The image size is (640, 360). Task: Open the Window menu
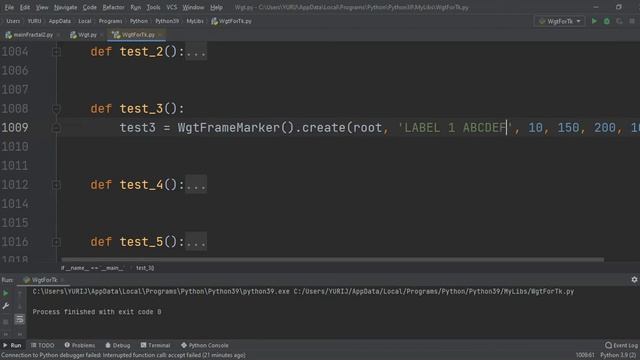[x=193, y=7]
